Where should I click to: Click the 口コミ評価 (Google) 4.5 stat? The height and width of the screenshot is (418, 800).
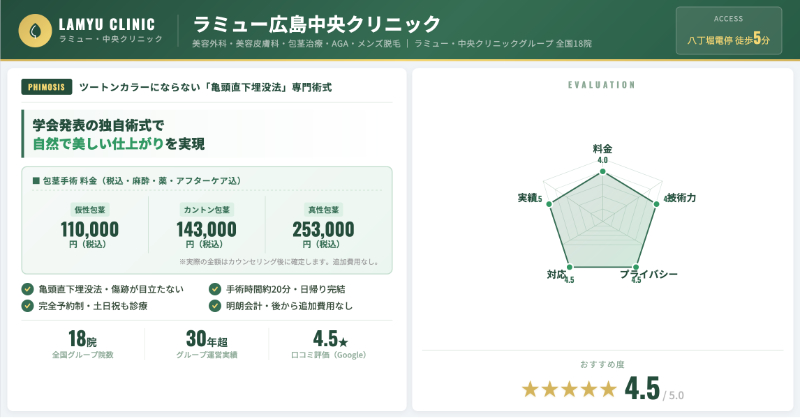click(331, 343)
